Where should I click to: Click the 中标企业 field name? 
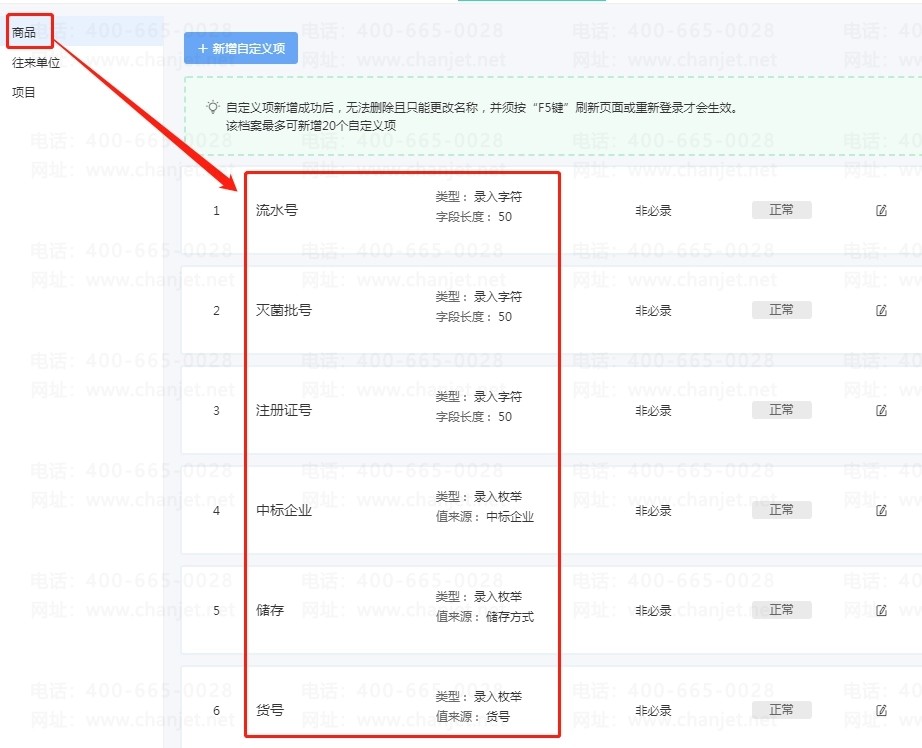coord(283,510)
